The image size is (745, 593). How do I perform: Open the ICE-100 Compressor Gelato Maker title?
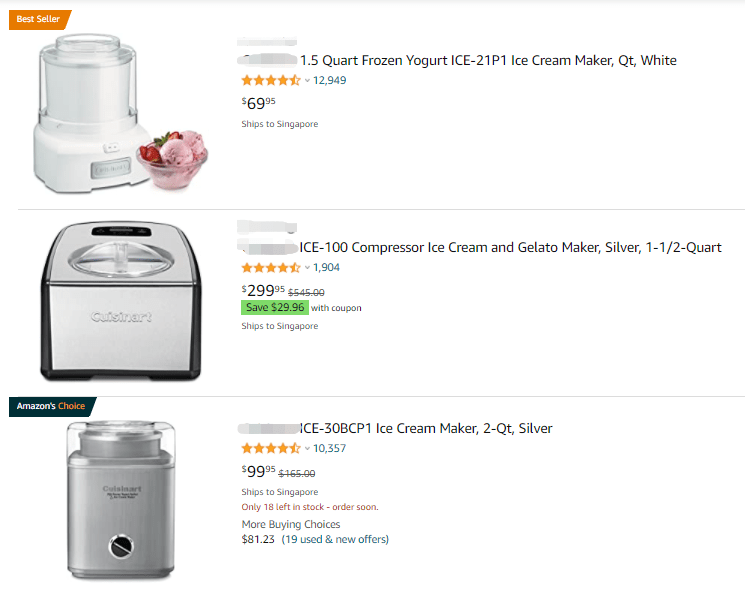click(510, 247)
